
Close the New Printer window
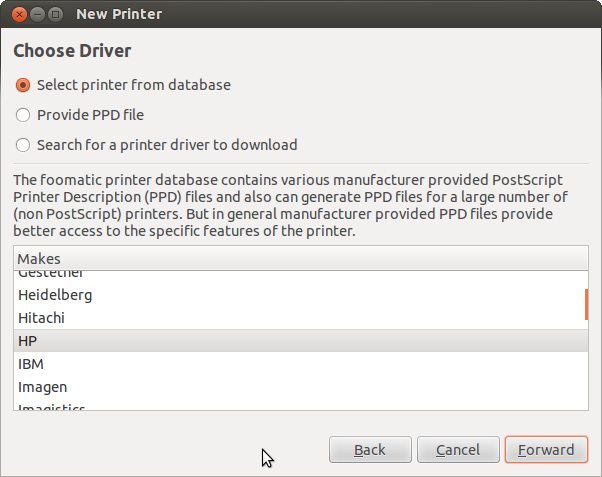click(16, 15)
